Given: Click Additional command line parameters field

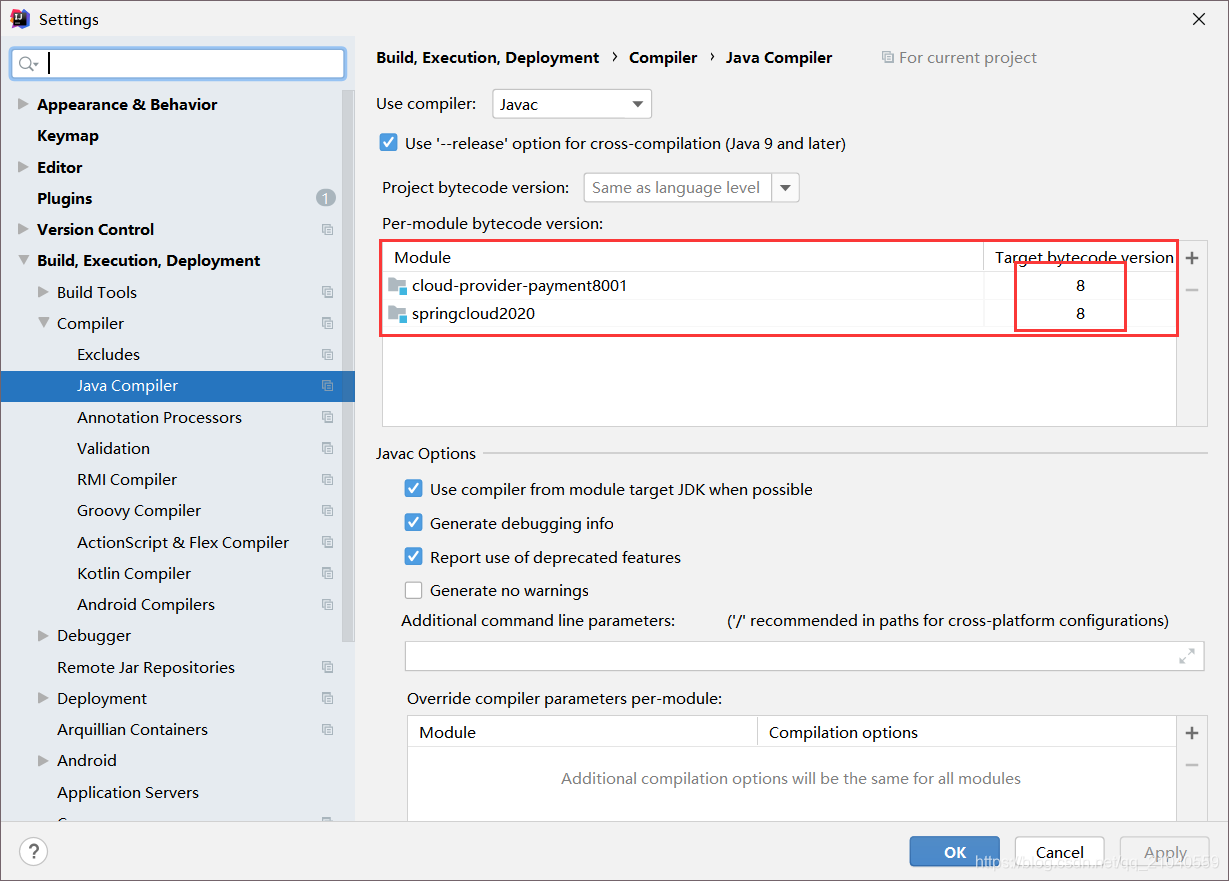Looking at the screenshot, I should click(804, 656).
